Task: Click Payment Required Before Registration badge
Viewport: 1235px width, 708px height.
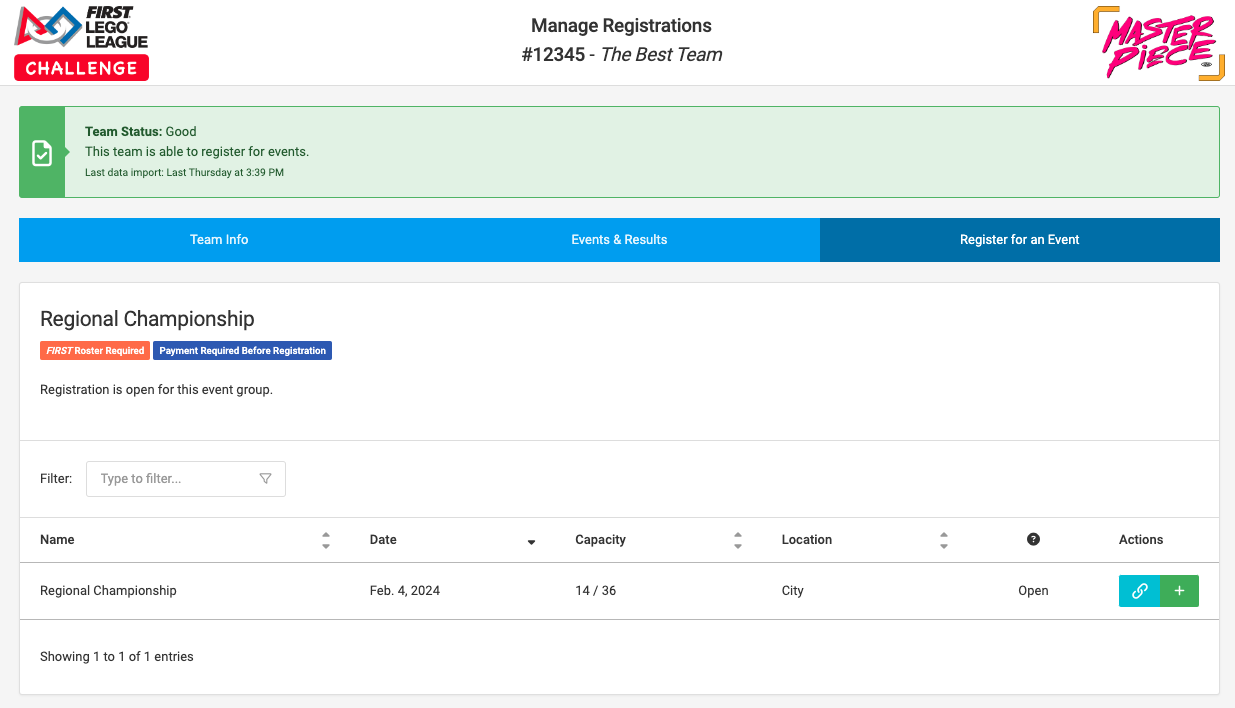Action: coord(242,351)
